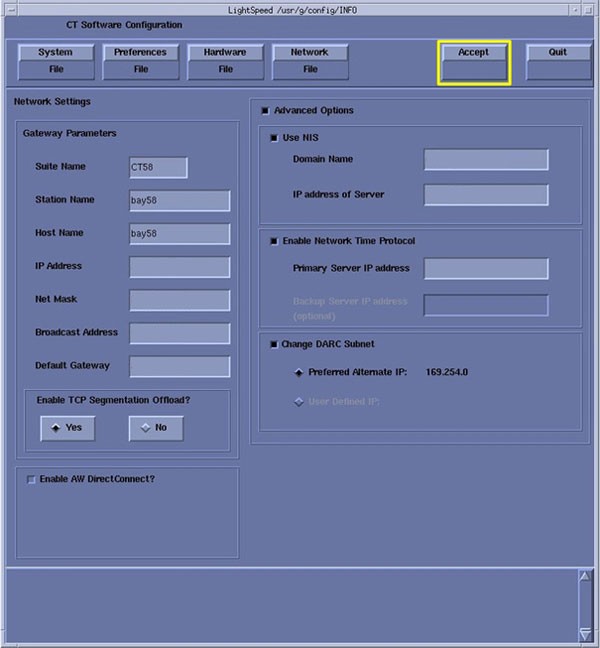Click the message area scroll down arrow
The width and height of the screenshot is (600, 648).
(x=585, y=633)
